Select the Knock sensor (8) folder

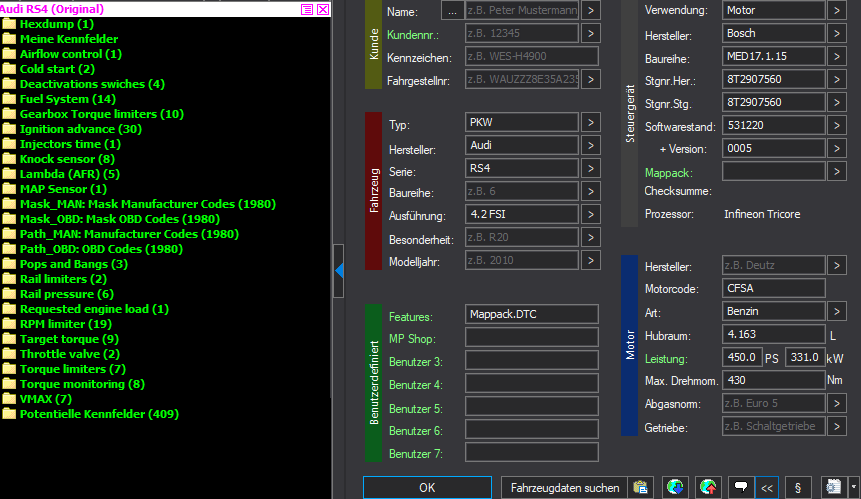point(67,159)
